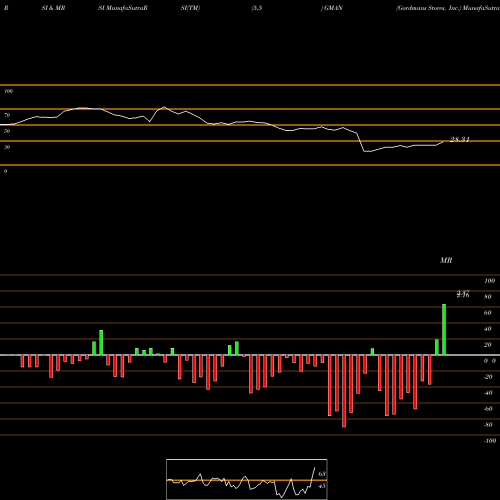Click the '60' MR axis label

(x=487, y=313)
